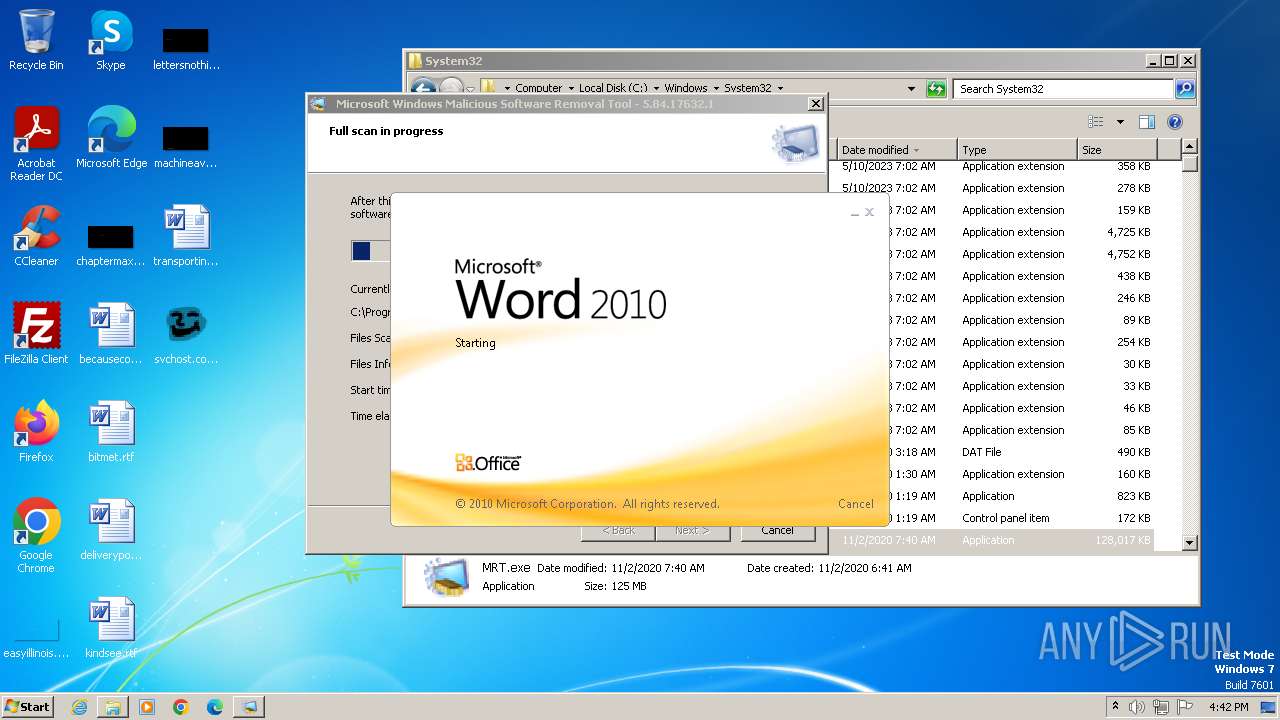The image size is (1280, 720).
Task: Open the view options dropdown arrow
Action: 1120,122
